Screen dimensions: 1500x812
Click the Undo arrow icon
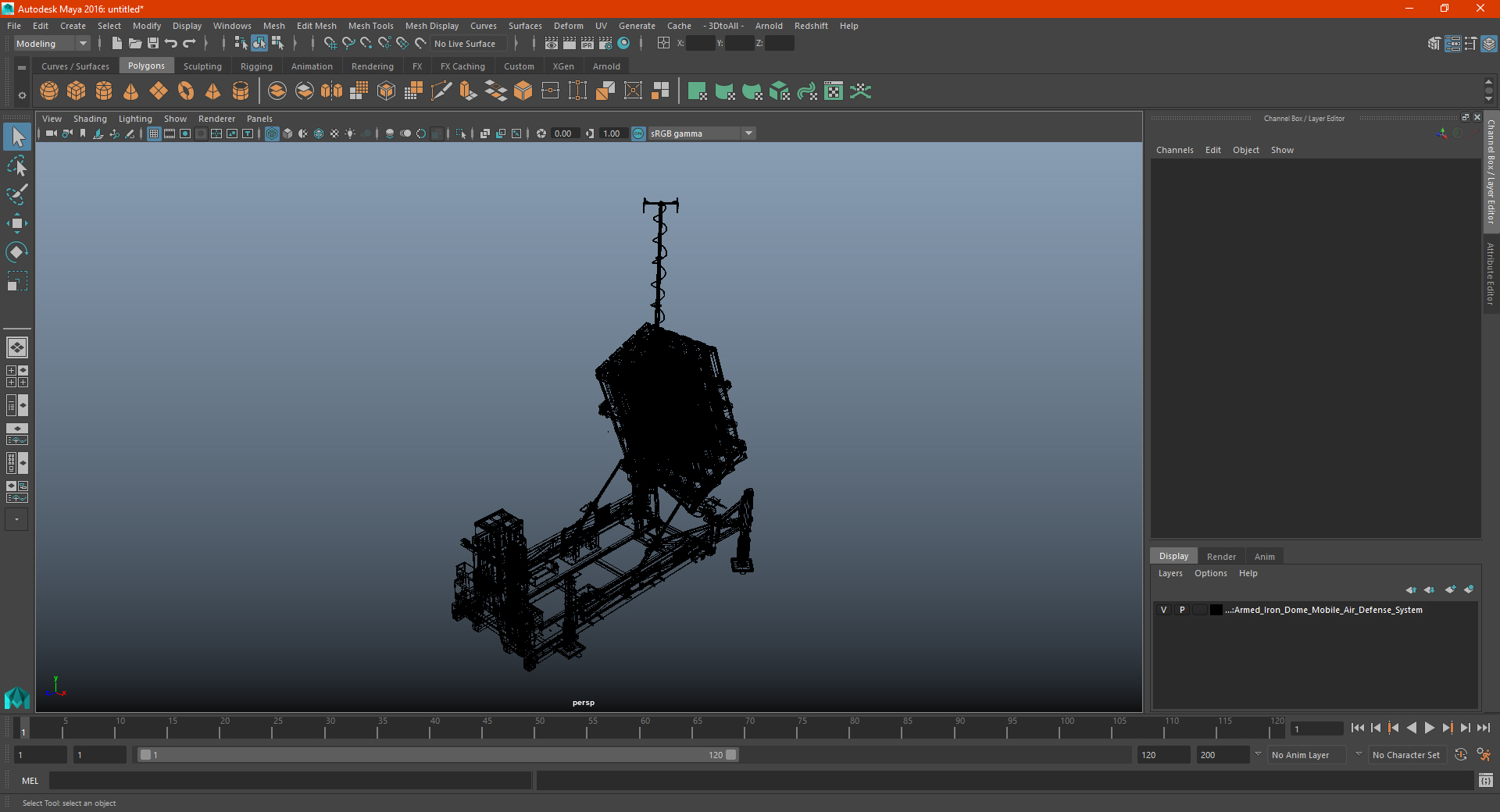coord(171,44)
